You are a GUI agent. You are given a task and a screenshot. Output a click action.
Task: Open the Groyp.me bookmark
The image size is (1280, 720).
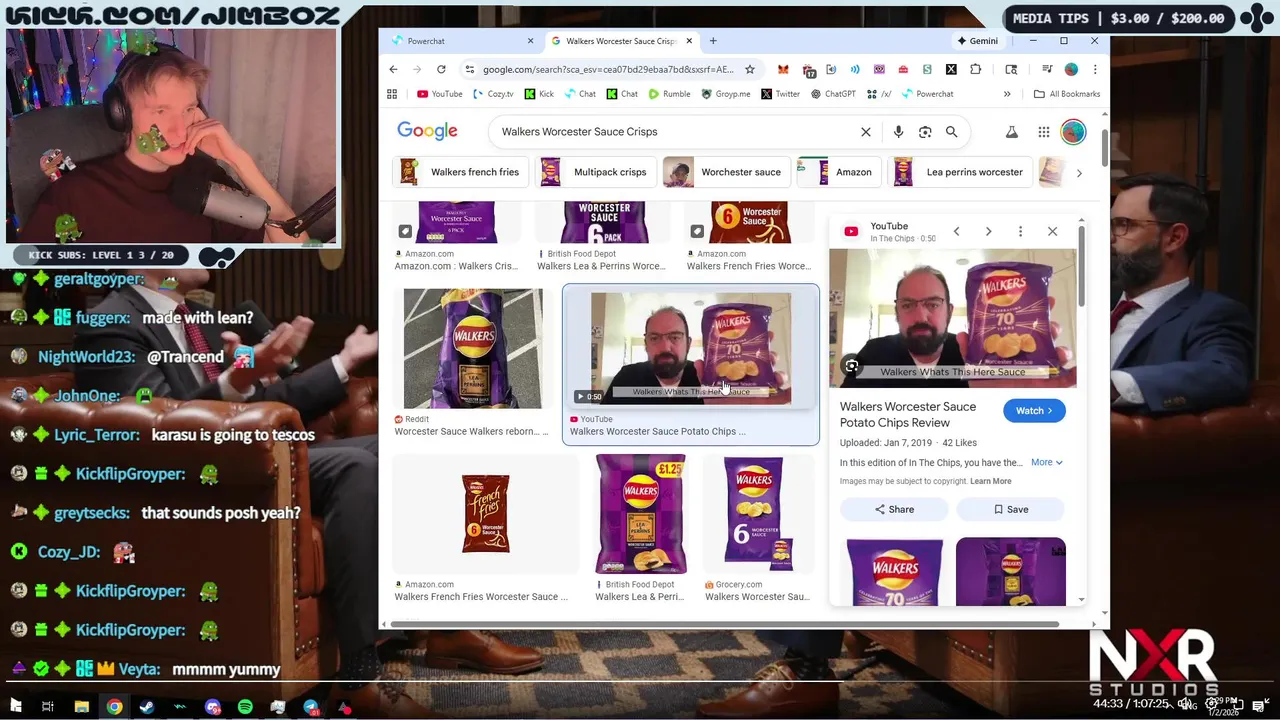(726, 94)
